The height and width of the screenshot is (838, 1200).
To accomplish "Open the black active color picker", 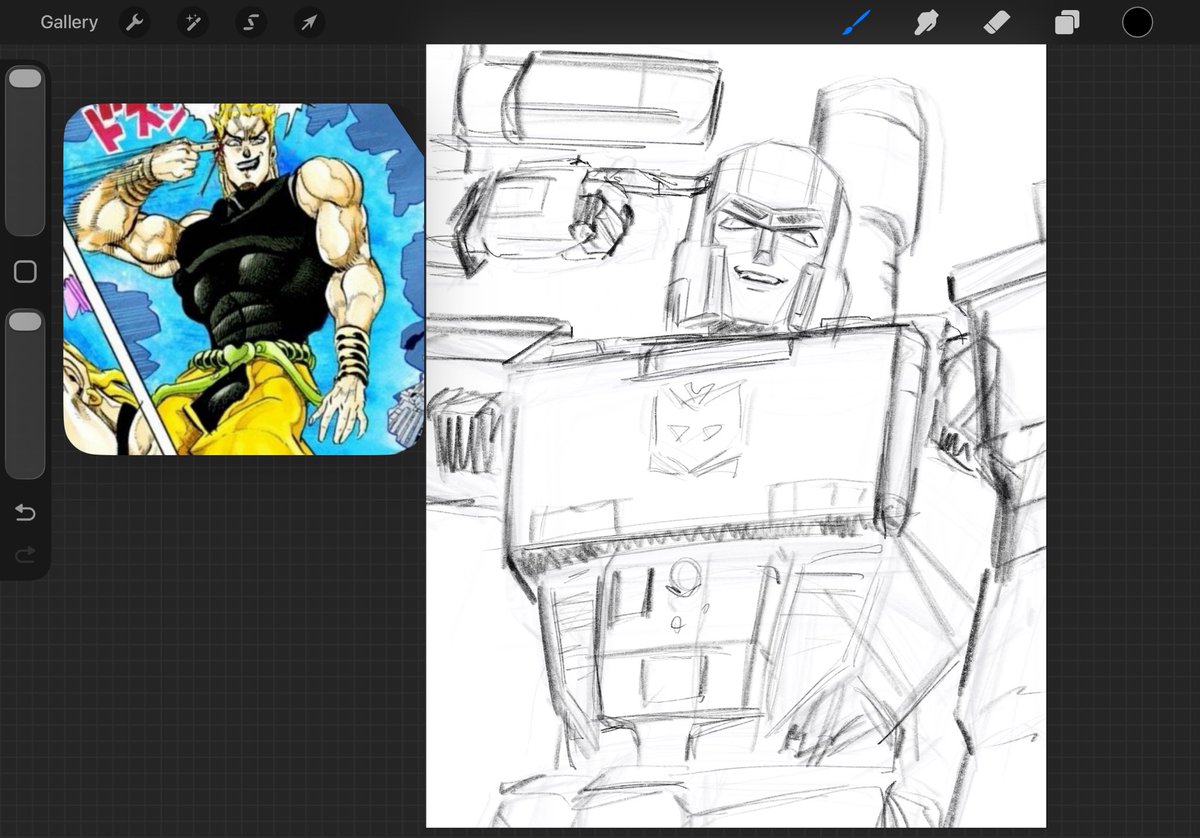I will click(x=1137, y=22).
